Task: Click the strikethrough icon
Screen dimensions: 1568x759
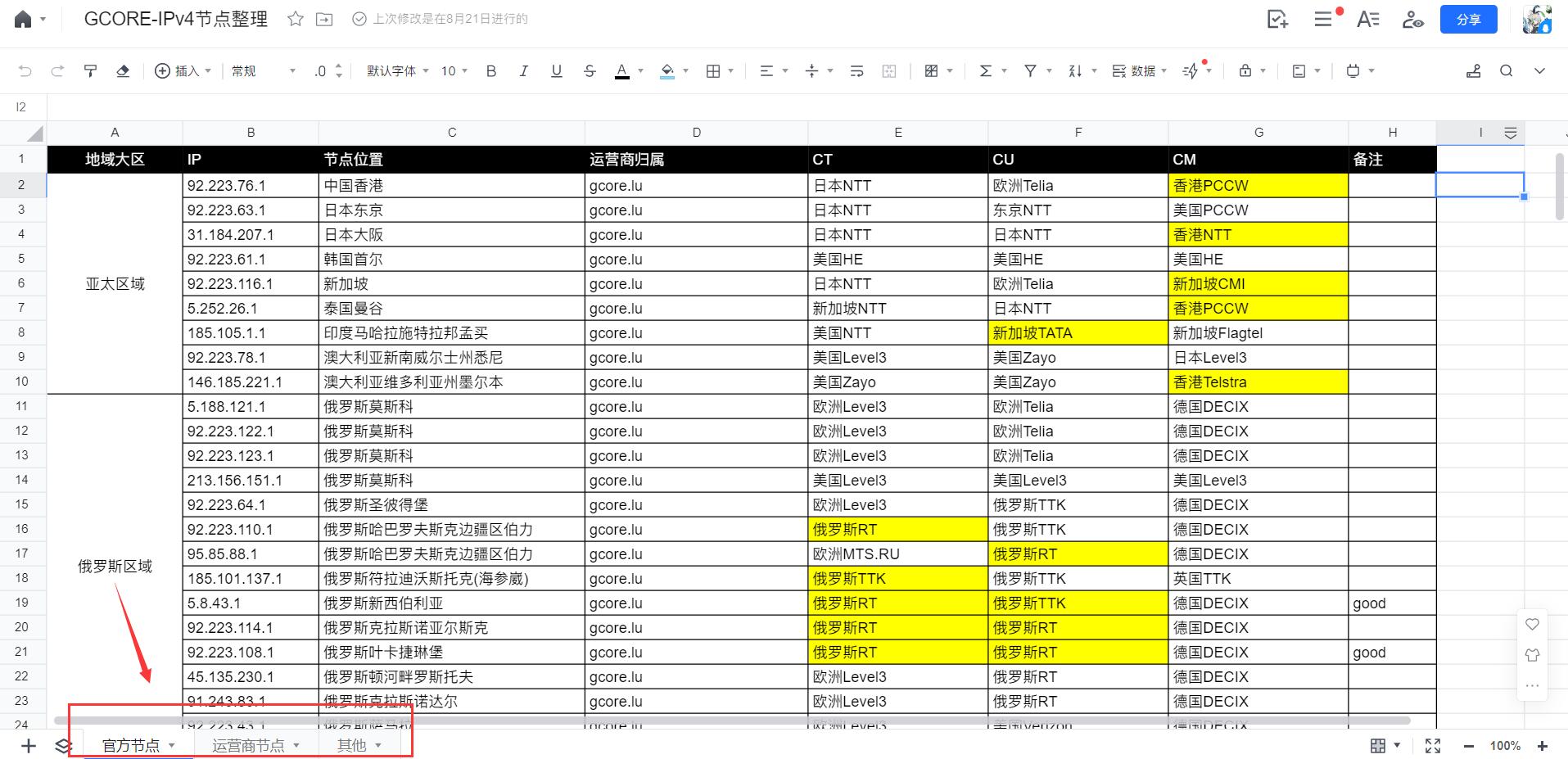Action: coord(590,71)
